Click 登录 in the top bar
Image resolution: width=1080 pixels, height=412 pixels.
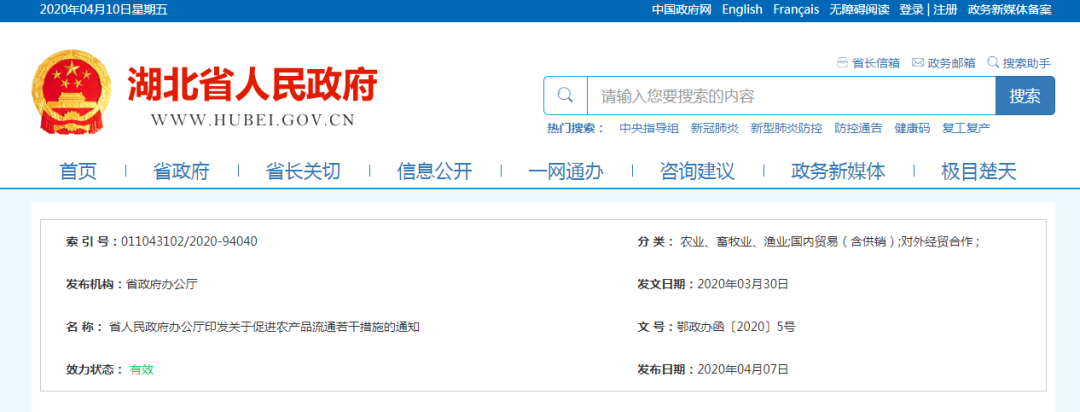(x=912, y=10)
